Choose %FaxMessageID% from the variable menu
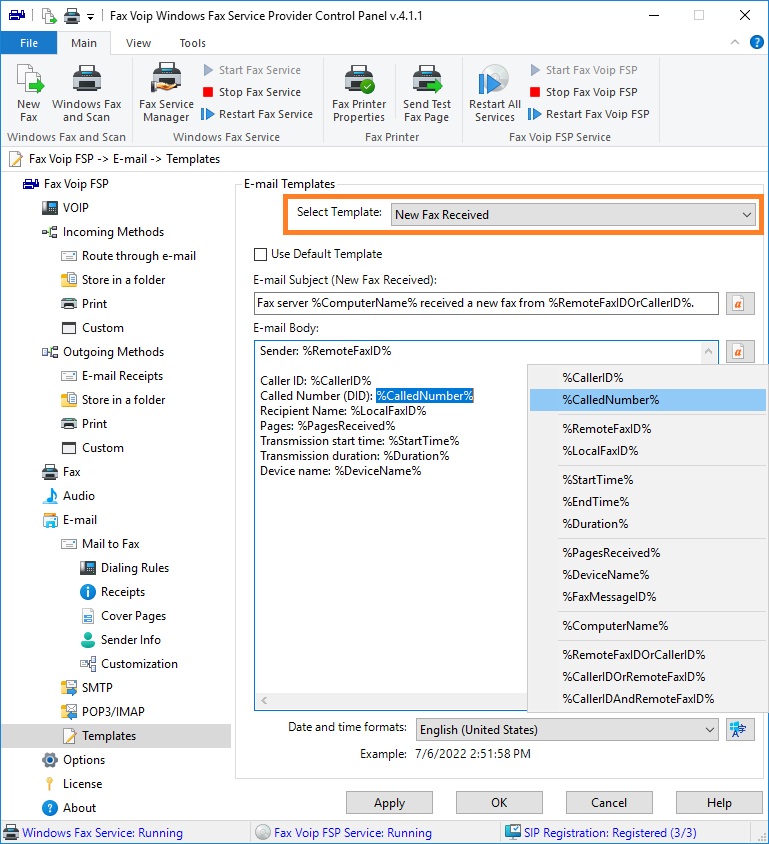Image resolution: width=769 pixels, height=844 pixels. click(x=647, y=597)
